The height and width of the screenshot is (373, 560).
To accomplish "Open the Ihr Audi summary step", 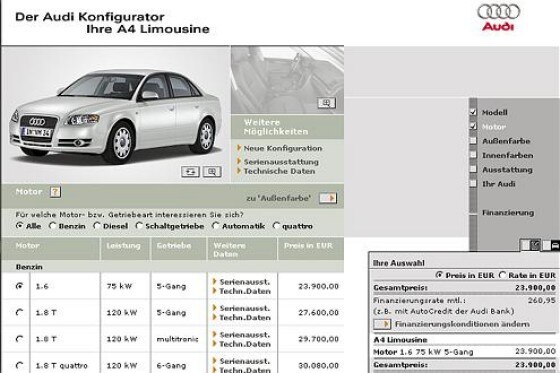I will pos(499,184).
